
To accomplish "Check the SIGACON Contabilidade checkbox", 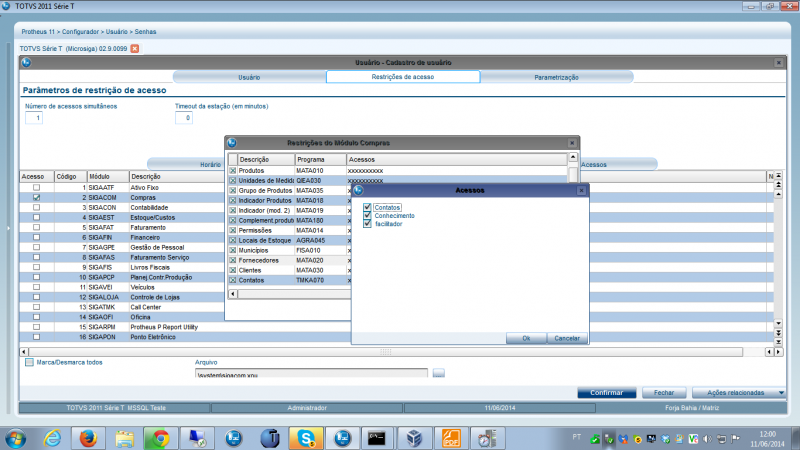I will tap(36, 208).
